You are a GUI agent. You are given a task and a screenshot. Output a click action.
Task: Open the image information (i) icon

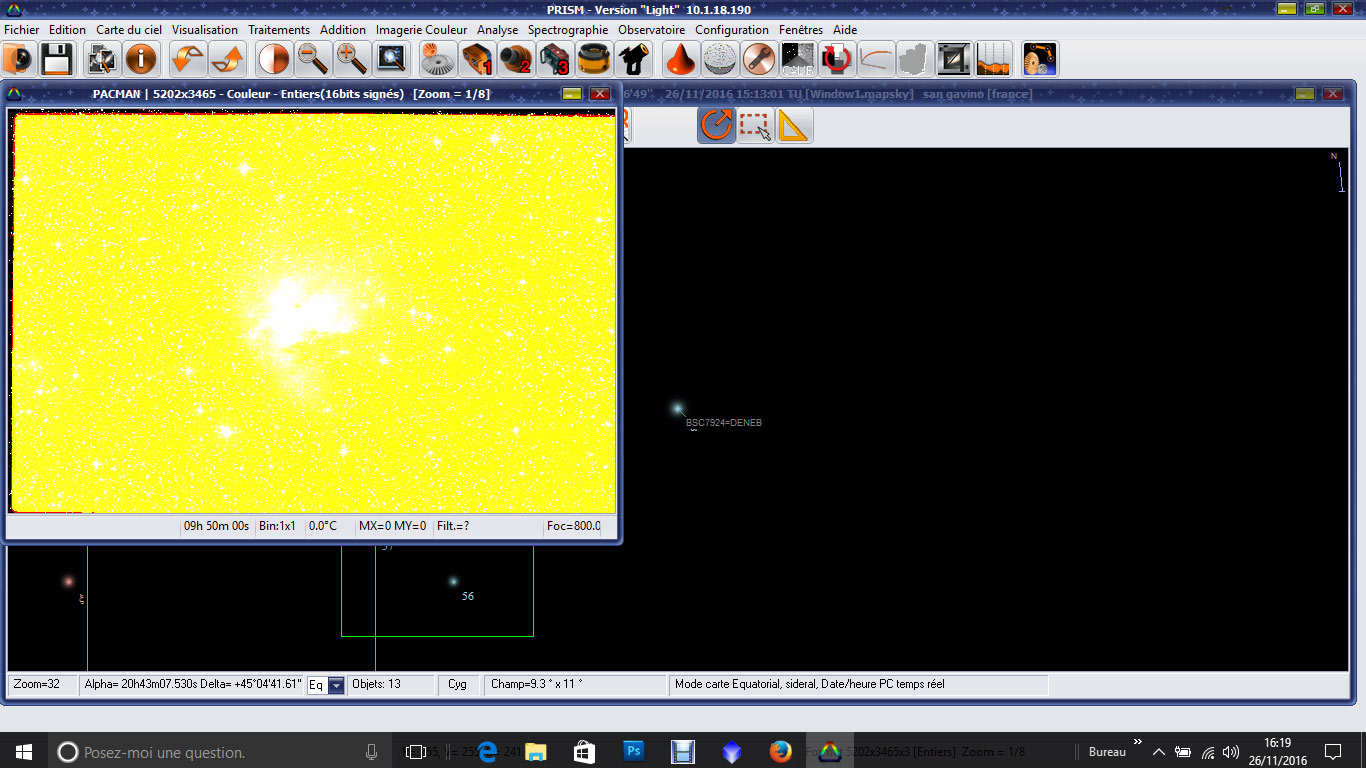click(x=141, y=60)
